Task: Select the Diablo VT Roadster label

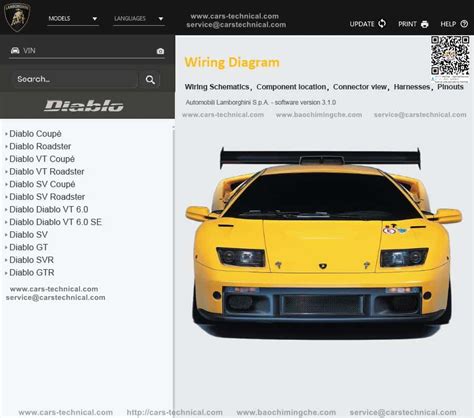Action: [47, 172]
